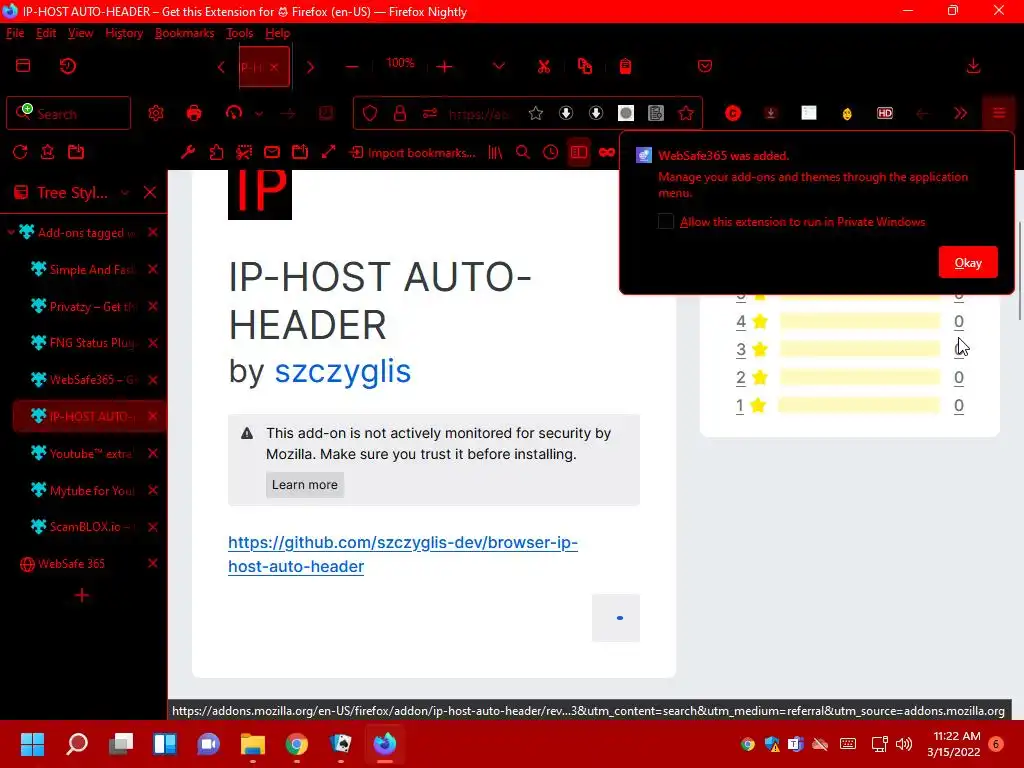Click the magnifier find icon in bookmarks toolbar
Image resolution: width=1024 pixels, height=768 pixels.
pyautogui.click(x=522, y=152)
